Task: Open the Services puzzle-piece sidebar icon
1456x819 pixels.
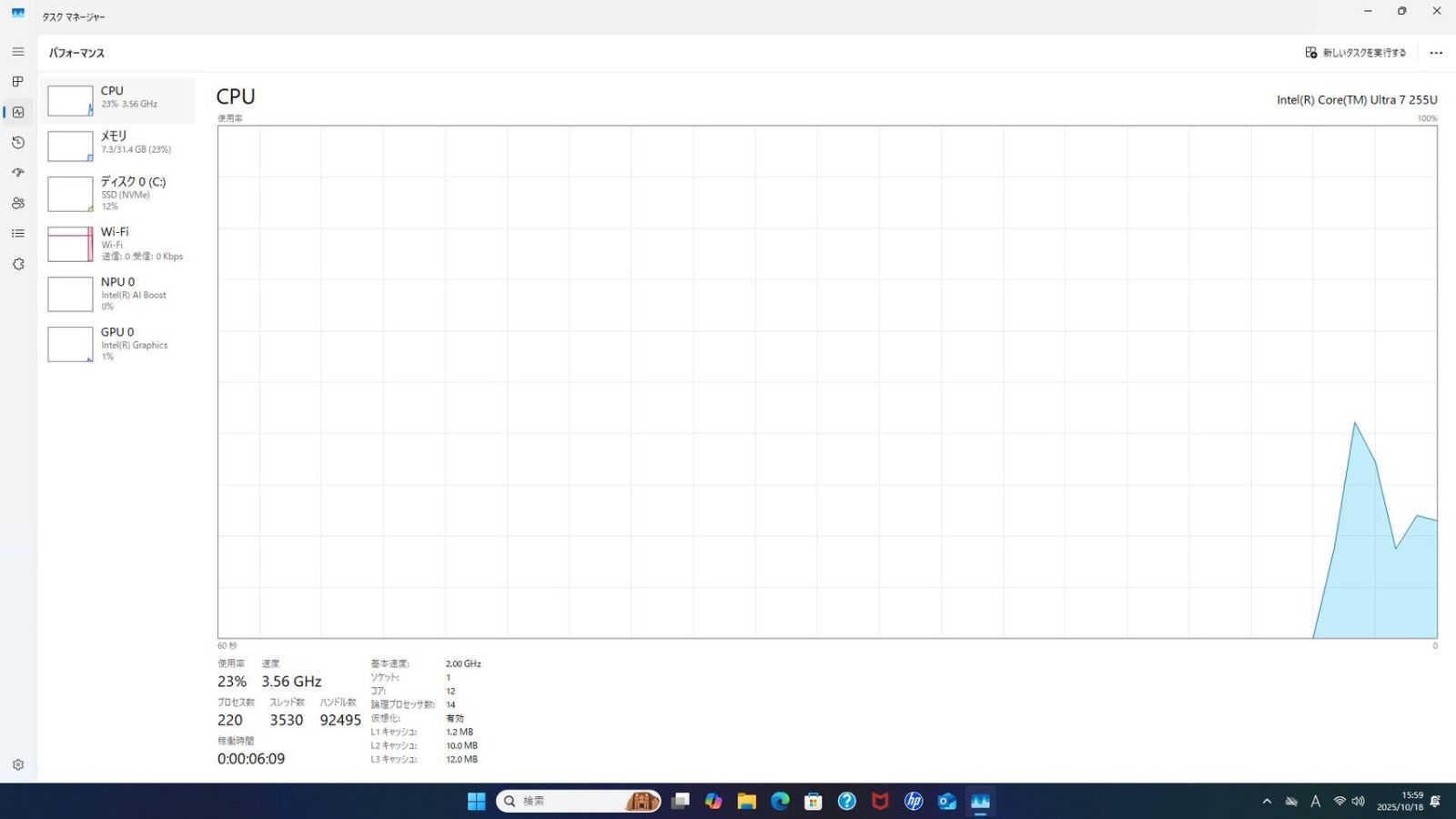Action: pyautogui.click(x=17, y=264)
